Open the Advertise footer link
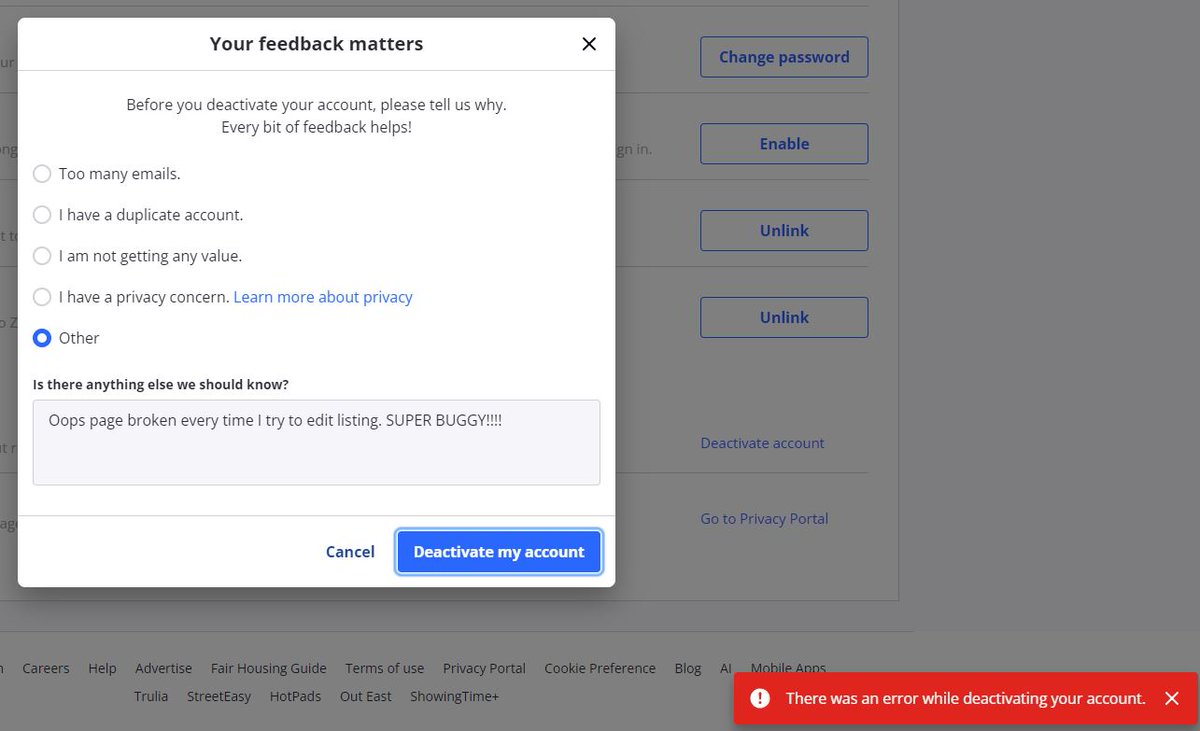Screen dimensions: 1200x731 (x=164, y=668)
